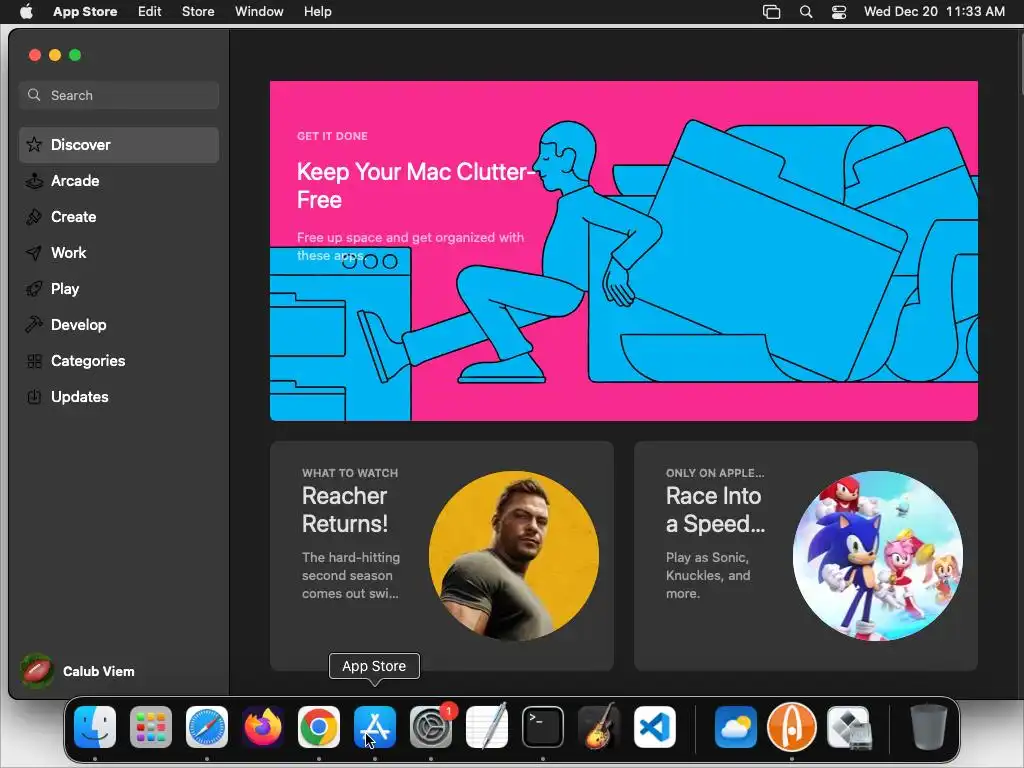This screenshot has height=768, width=1024.
Task: Click the Stage Manager menu bar icon
Action: 771,12
